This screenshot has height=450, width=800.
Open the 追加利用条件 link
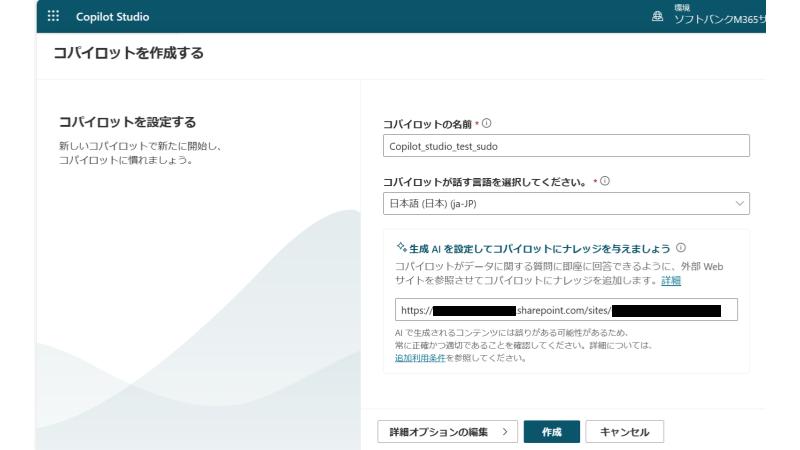pyautogui.click(x=420, y=358)
